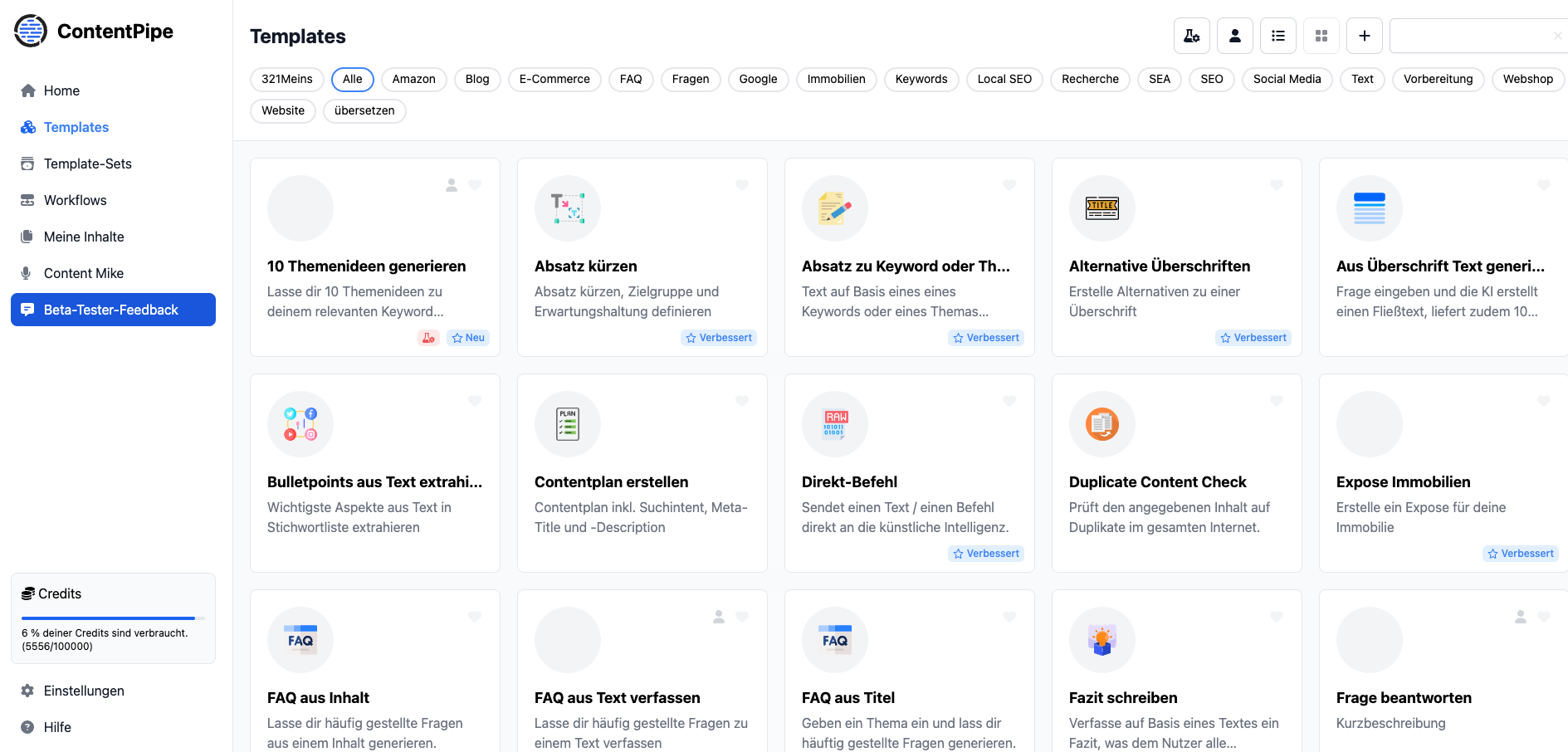Screen dimensions: 1568x752
Task: Favorite the Alternative Überschriften template heart
Action: click(1277, 185)
